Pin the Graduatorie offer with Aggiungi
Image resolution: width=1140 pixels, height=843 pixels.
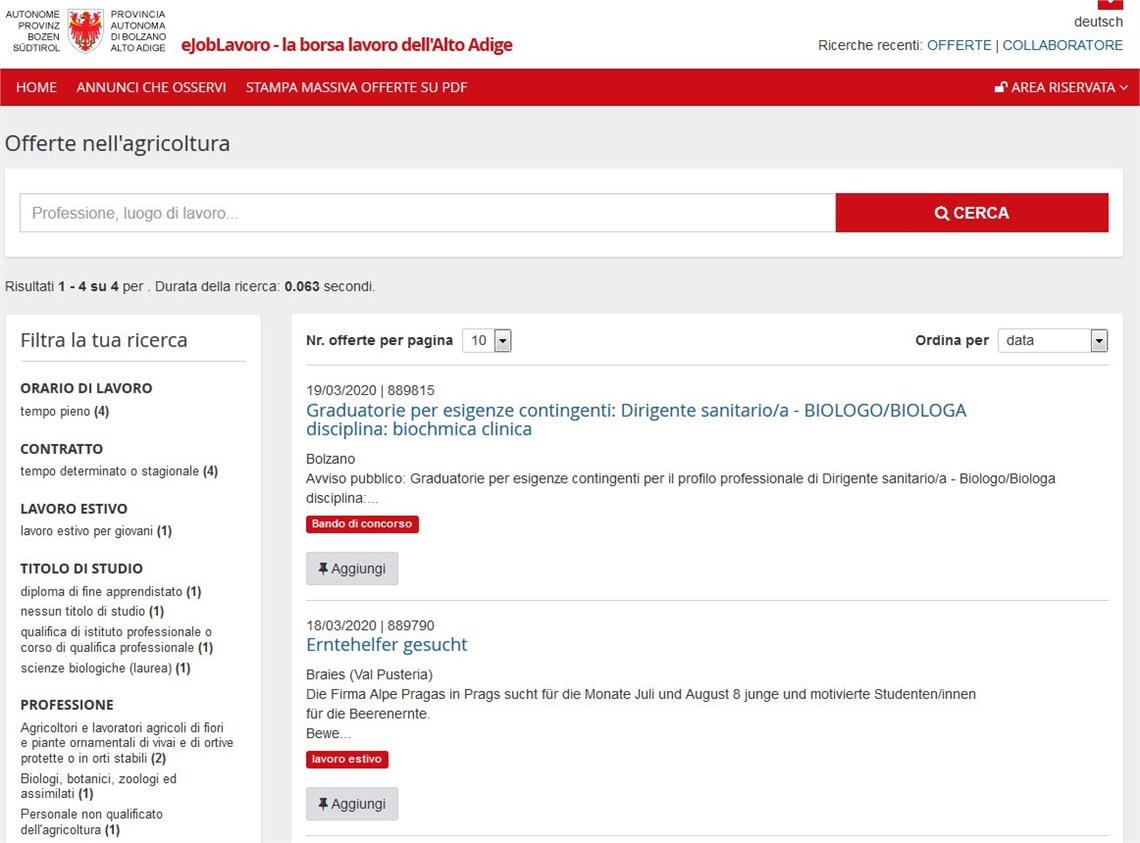pyautogui.click(x=352, y=569)
